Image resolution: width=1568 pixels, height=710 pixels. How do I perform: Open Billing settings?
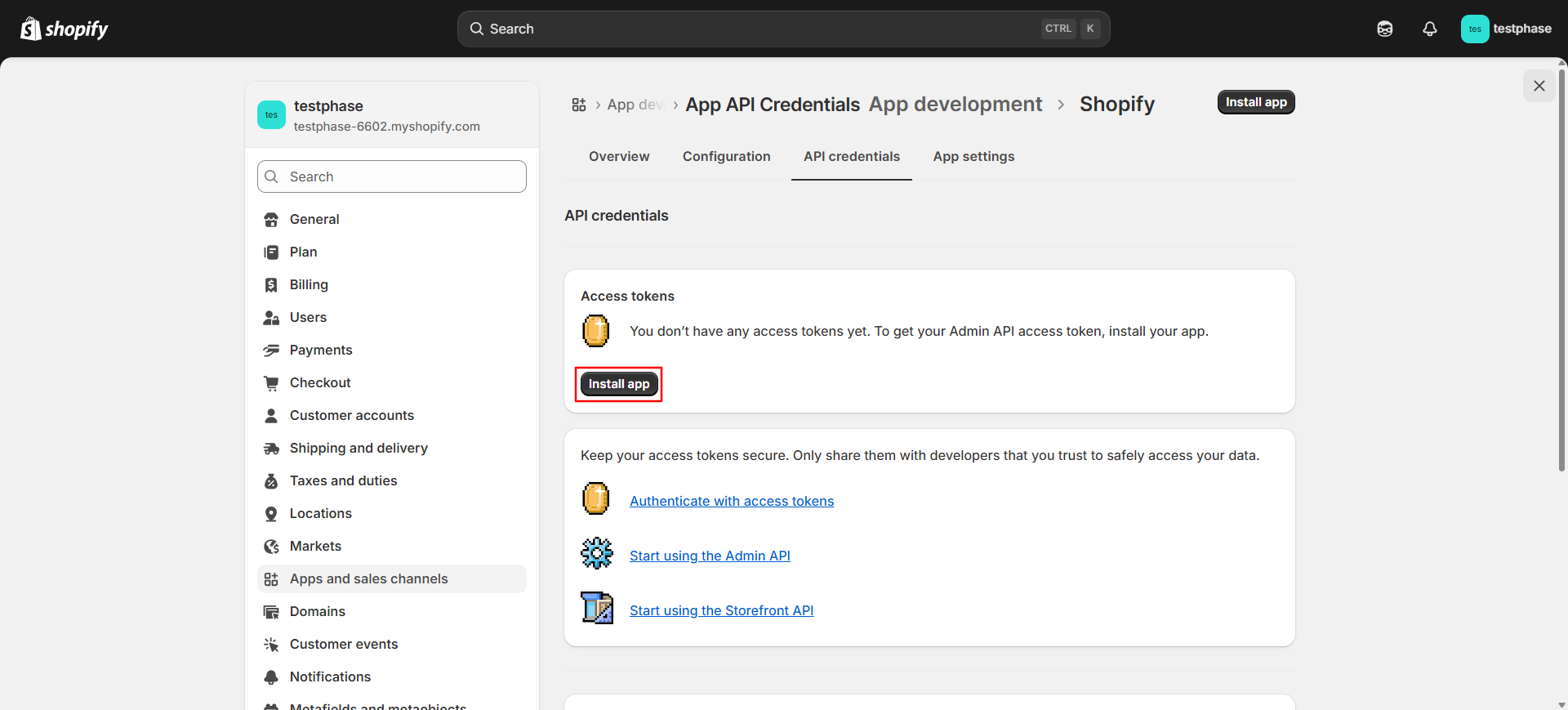(x=392, y=284)
